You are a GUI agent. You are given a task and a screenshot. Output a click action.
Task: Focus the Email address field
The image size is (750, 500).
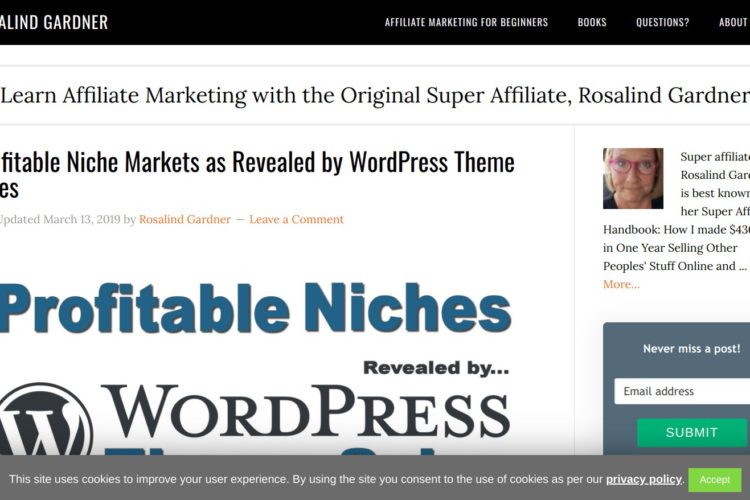[682, 391]
